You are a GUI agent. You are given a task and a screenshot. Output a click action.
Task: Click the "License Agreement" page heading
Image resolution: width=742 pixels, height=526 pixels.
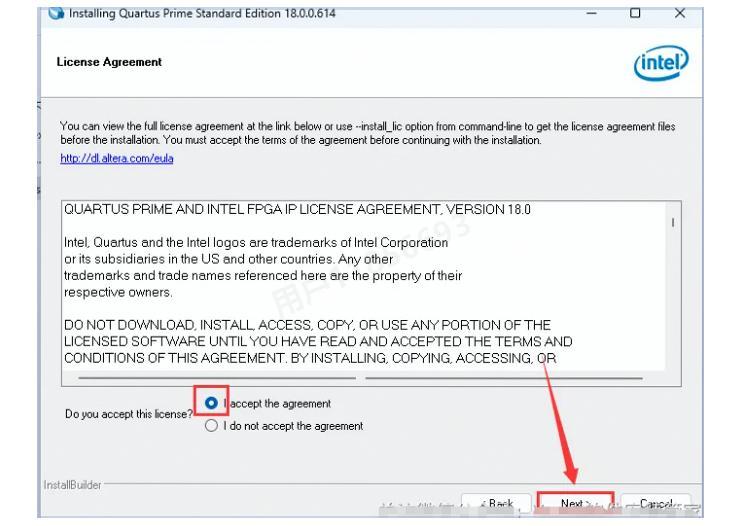click(109, 62)
